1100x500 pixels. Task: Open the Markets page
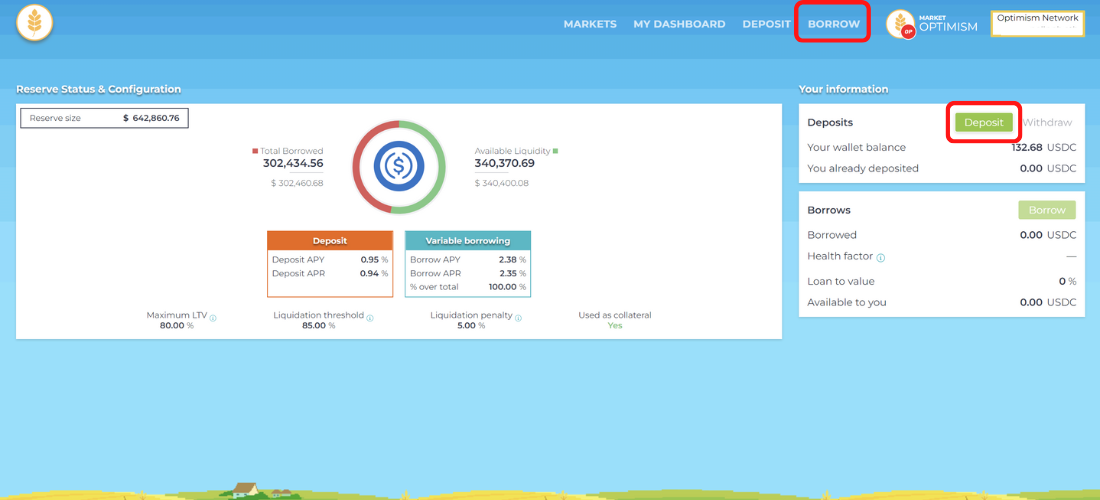coord(590,24)
